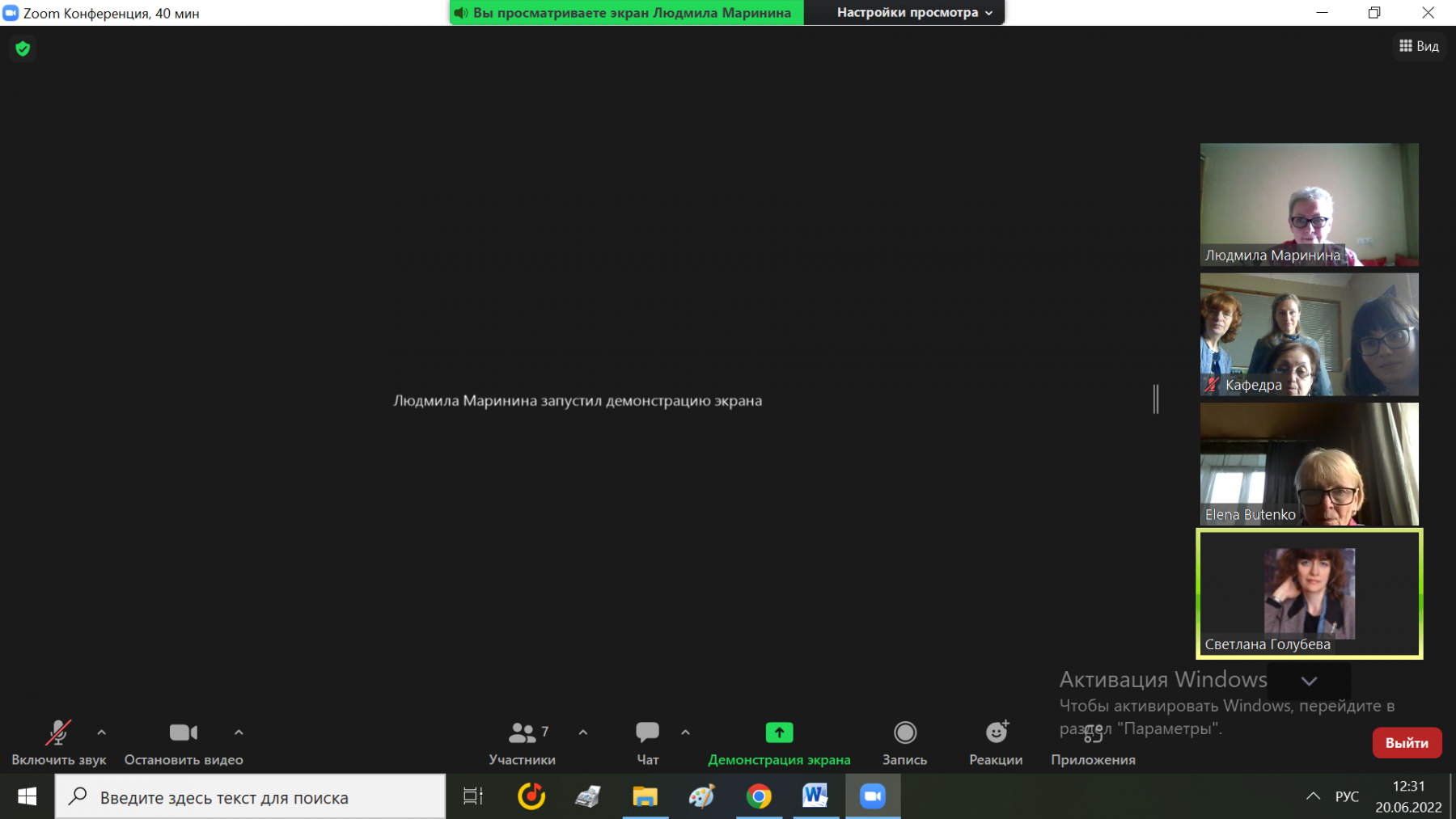The height and width of the screenshot is (819, 1456).
Task: Open Google Chrome from taskbar
Action: 759,796
